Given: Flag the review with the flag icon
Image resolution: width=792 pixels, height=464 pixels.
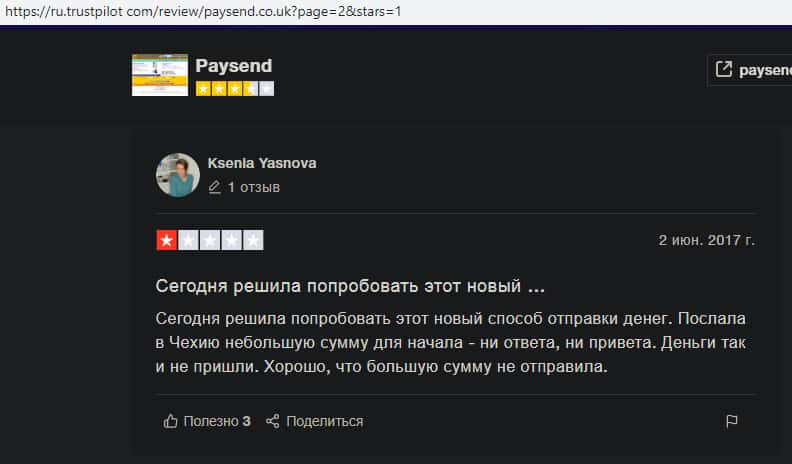Looking at the screenshot, I should pyautogui.click(x=731, y=421).
